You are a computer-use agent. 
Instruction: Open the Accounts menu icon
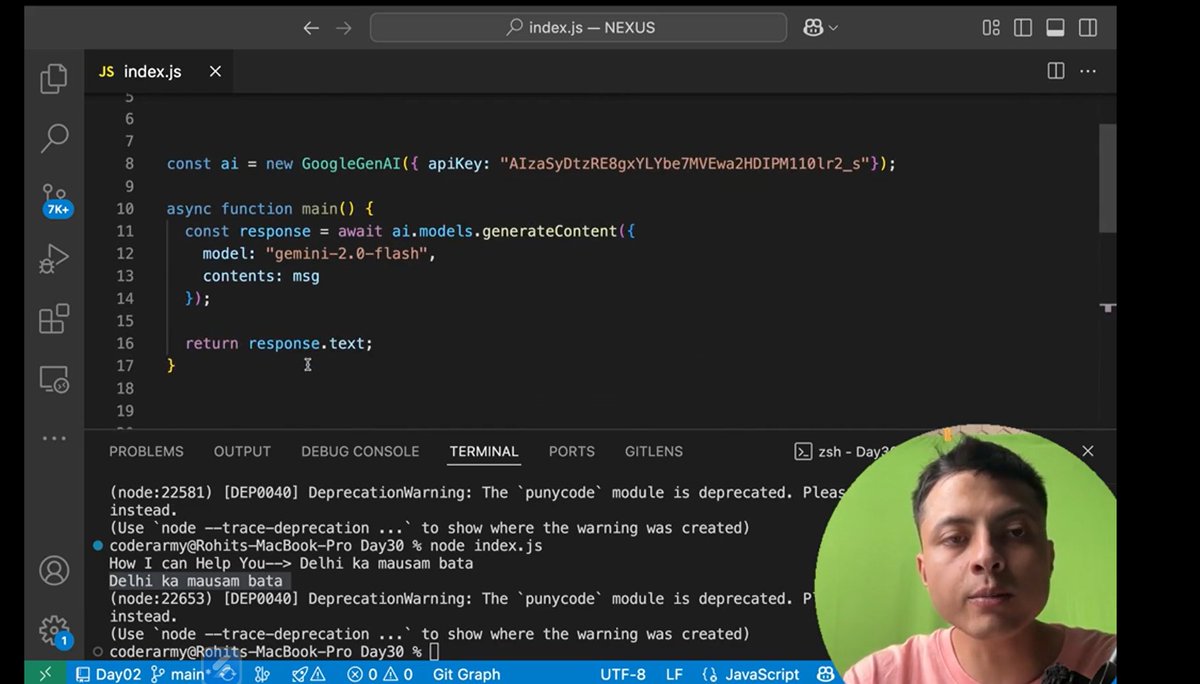(x=54, y=570)
